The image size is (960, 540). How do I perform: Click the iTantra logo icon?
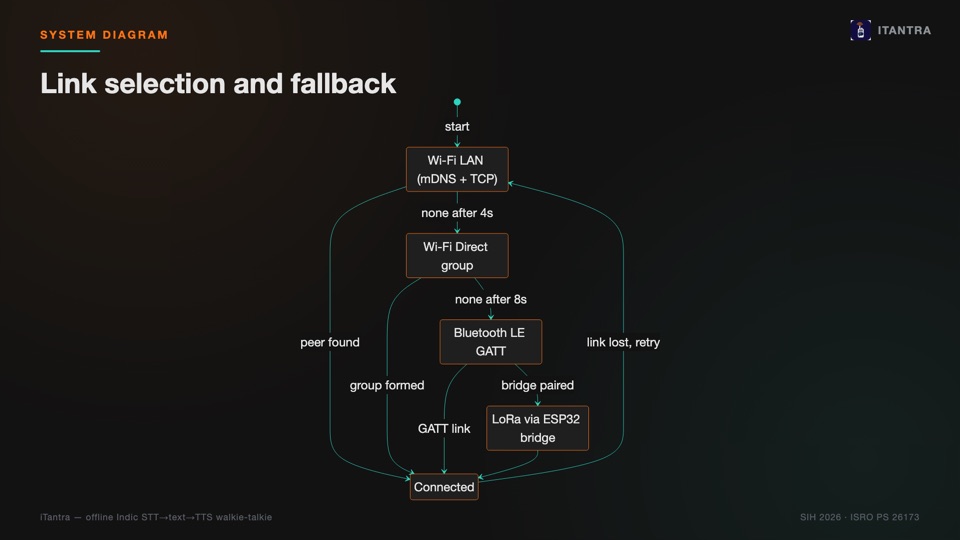(x=860, y=30)
